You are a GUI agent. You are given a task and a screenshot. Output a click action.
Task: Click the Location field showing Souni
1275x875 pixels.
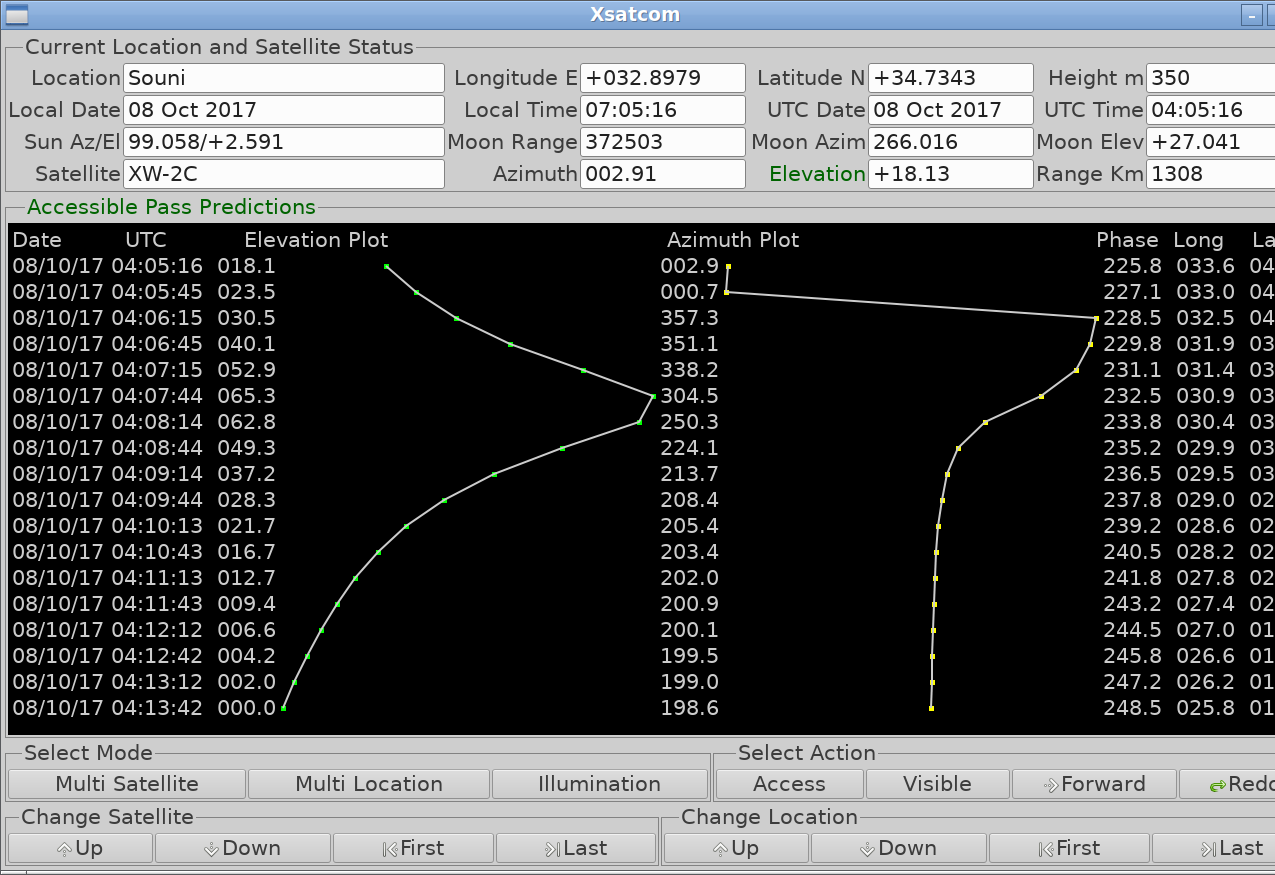click(283, 78)
